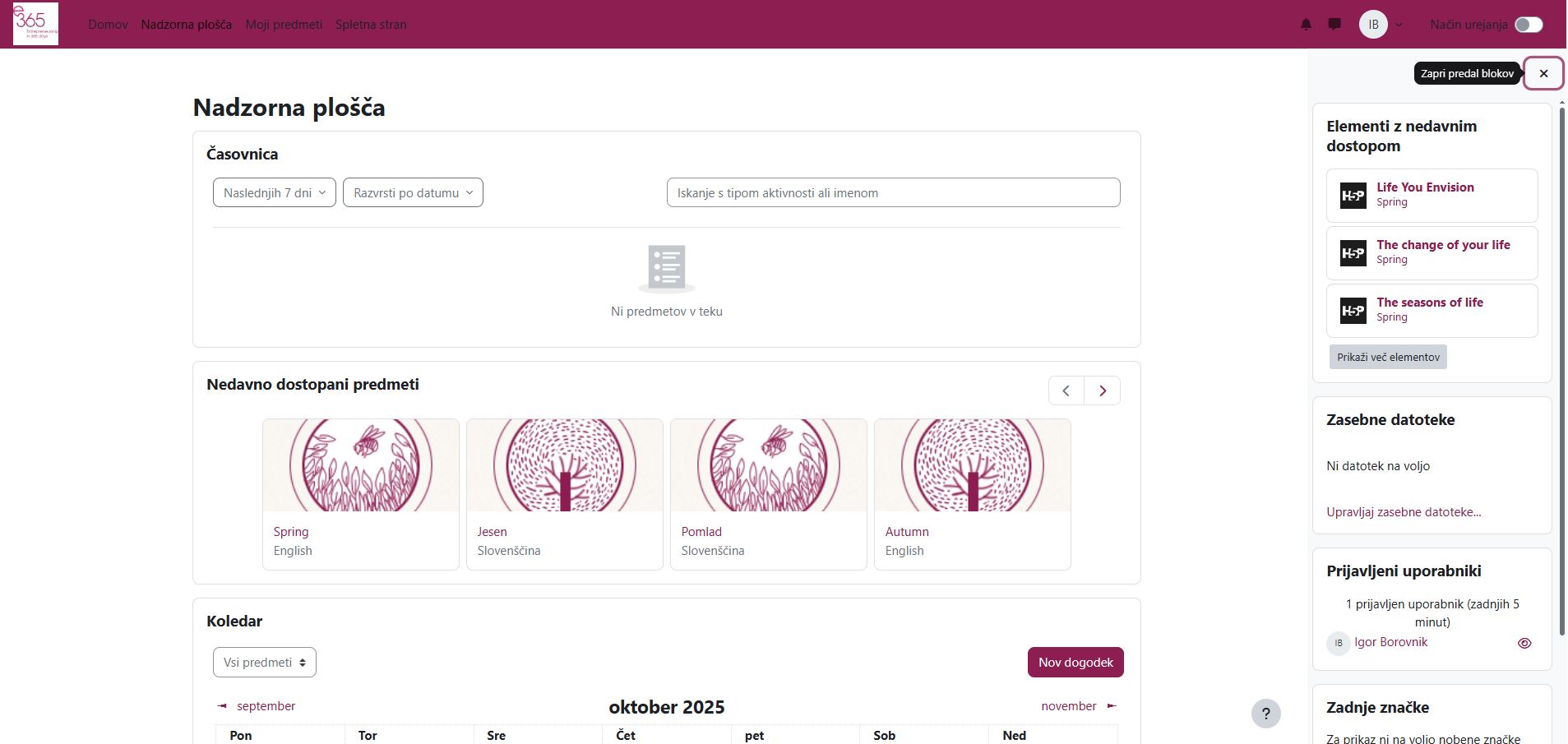This screenshot has width=1568, height=744.
Task: Click the e365 site logo
Action: pyautogui.click(x=35, y=24)
